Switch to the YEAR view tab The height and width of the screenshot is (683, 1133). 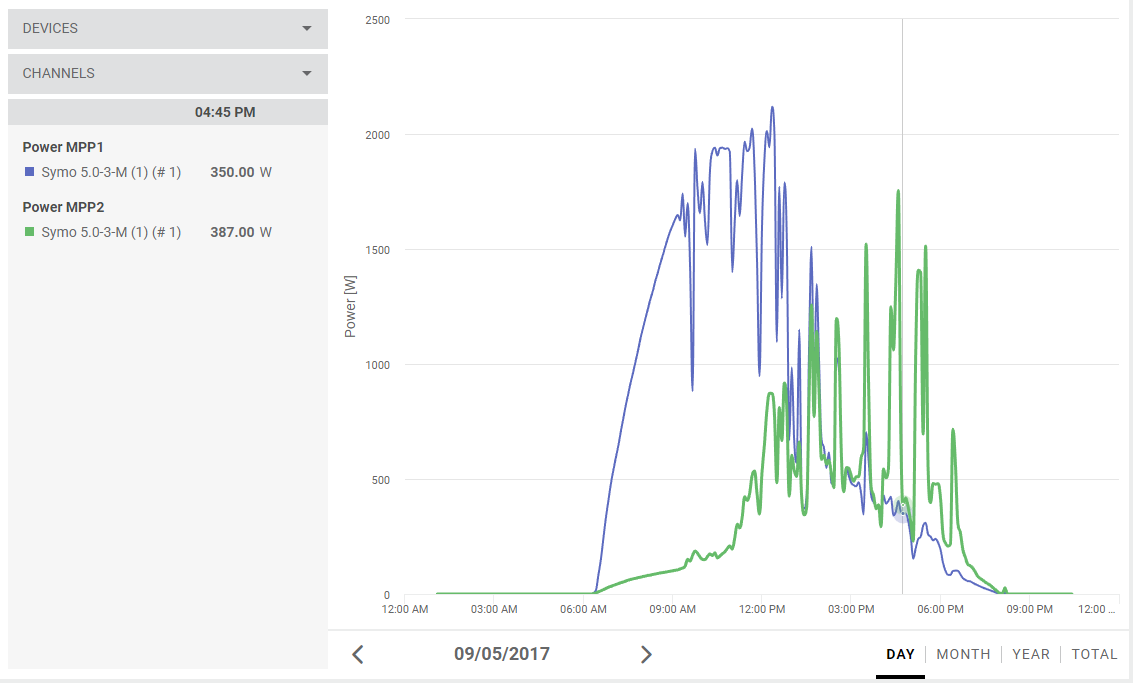tap(1030, 654)
